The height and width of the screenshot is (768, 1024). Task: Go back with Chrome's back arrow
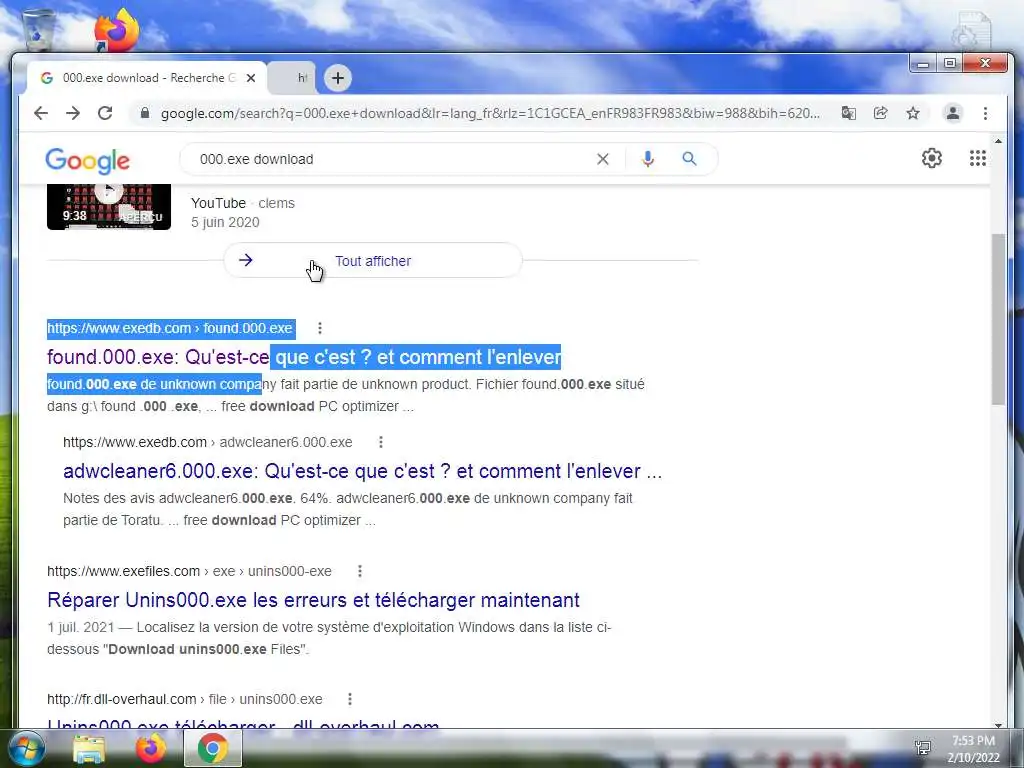(x=41, y=113)
